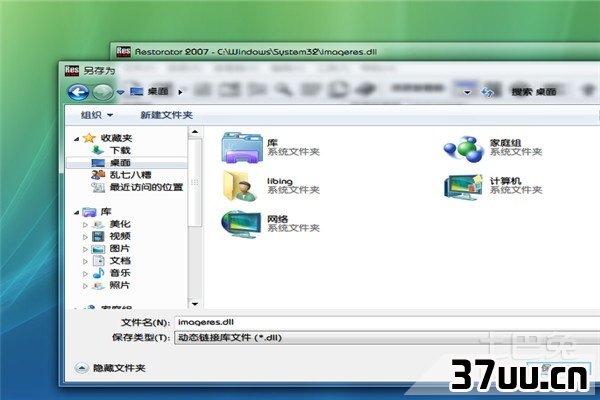Click the 视频 library icon

[x=98, y=236]
